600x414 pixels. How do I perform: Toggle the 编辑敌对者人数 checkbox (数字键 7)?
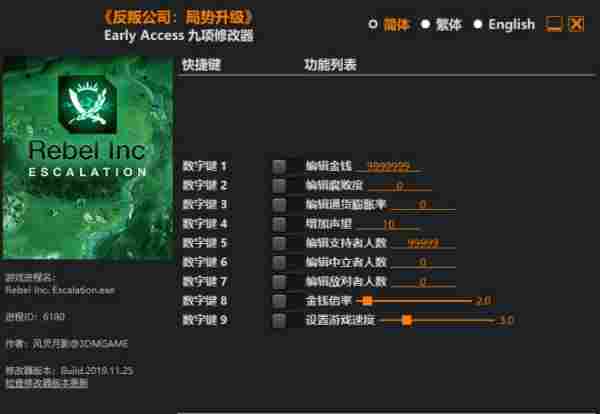coord(279,282)
